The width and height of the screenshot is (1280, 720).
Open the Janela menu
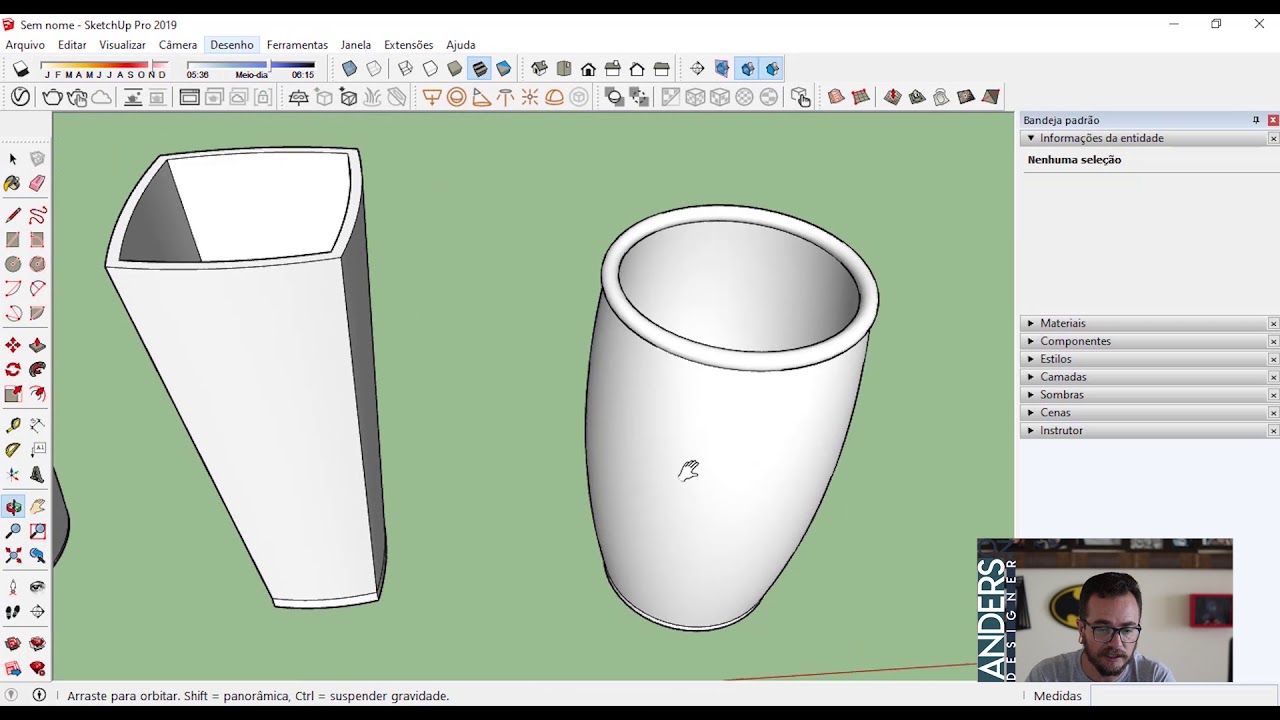coord(356,45)
